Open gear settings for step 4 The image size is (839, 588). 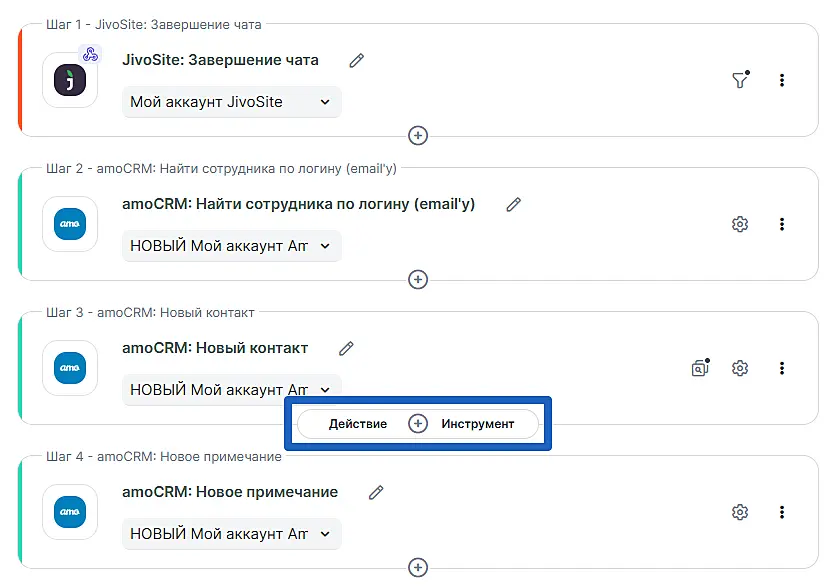740,512
